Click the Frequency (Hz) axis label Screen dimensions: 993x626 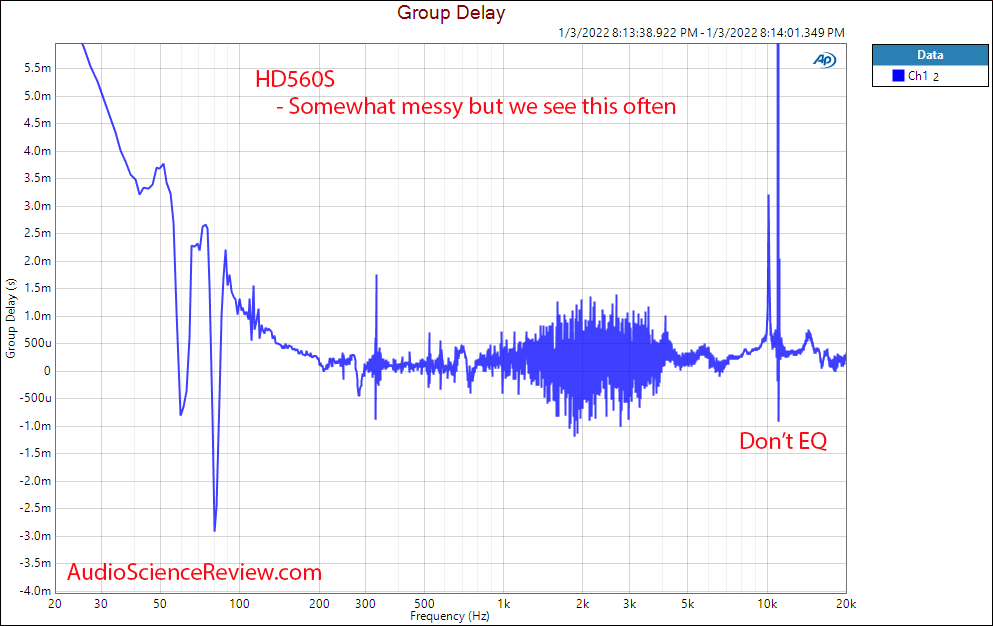click(x=450, y=616)
